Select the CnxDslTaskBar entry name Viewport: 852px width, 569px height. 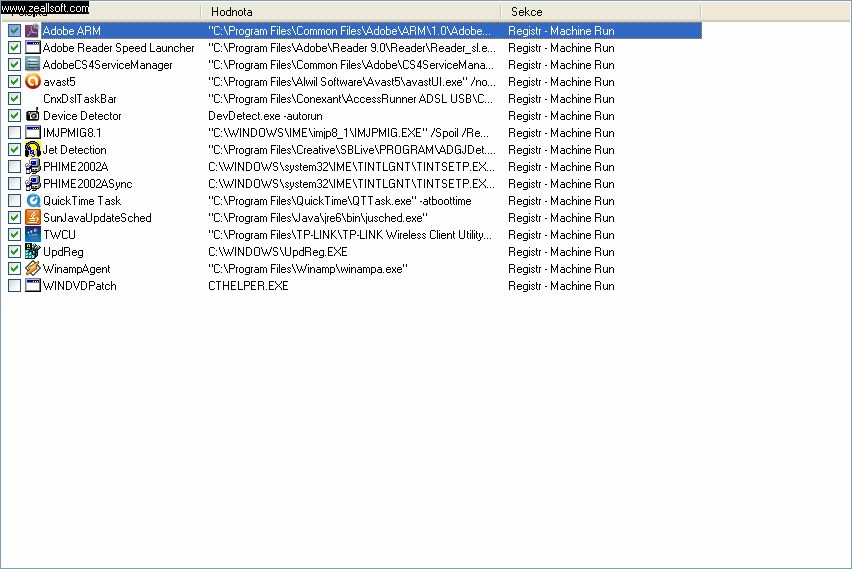coord(79,99)
